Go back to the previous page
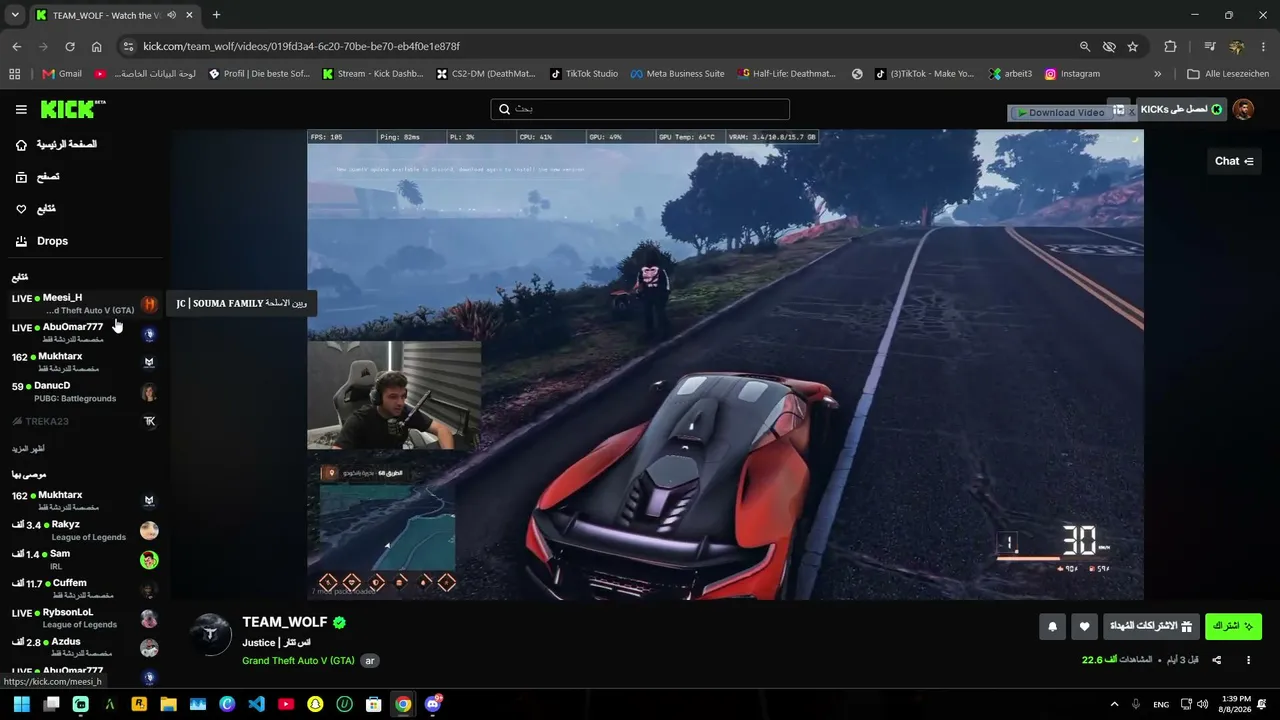The height and width of the screenshot is (720, 1280). point(17,46)
